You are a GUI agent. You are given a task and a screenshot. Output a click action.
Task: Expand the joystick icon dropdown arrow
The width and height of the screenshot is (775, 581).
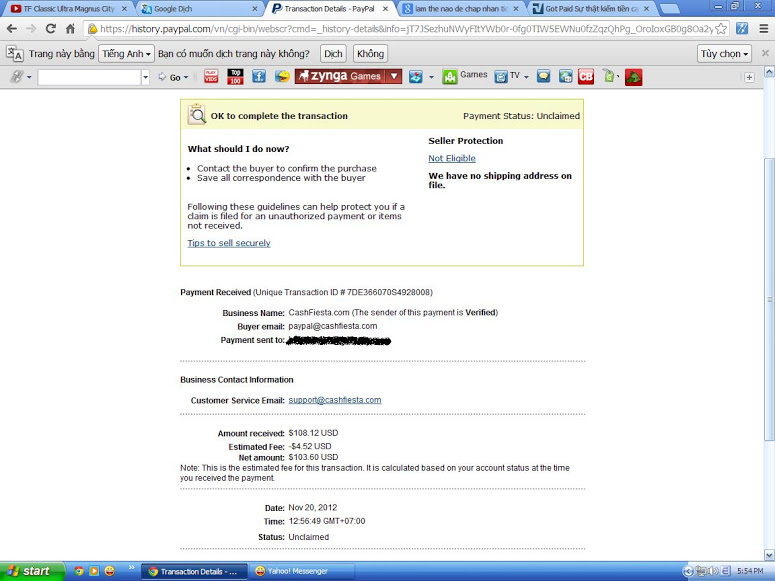[x=431, y=77]
